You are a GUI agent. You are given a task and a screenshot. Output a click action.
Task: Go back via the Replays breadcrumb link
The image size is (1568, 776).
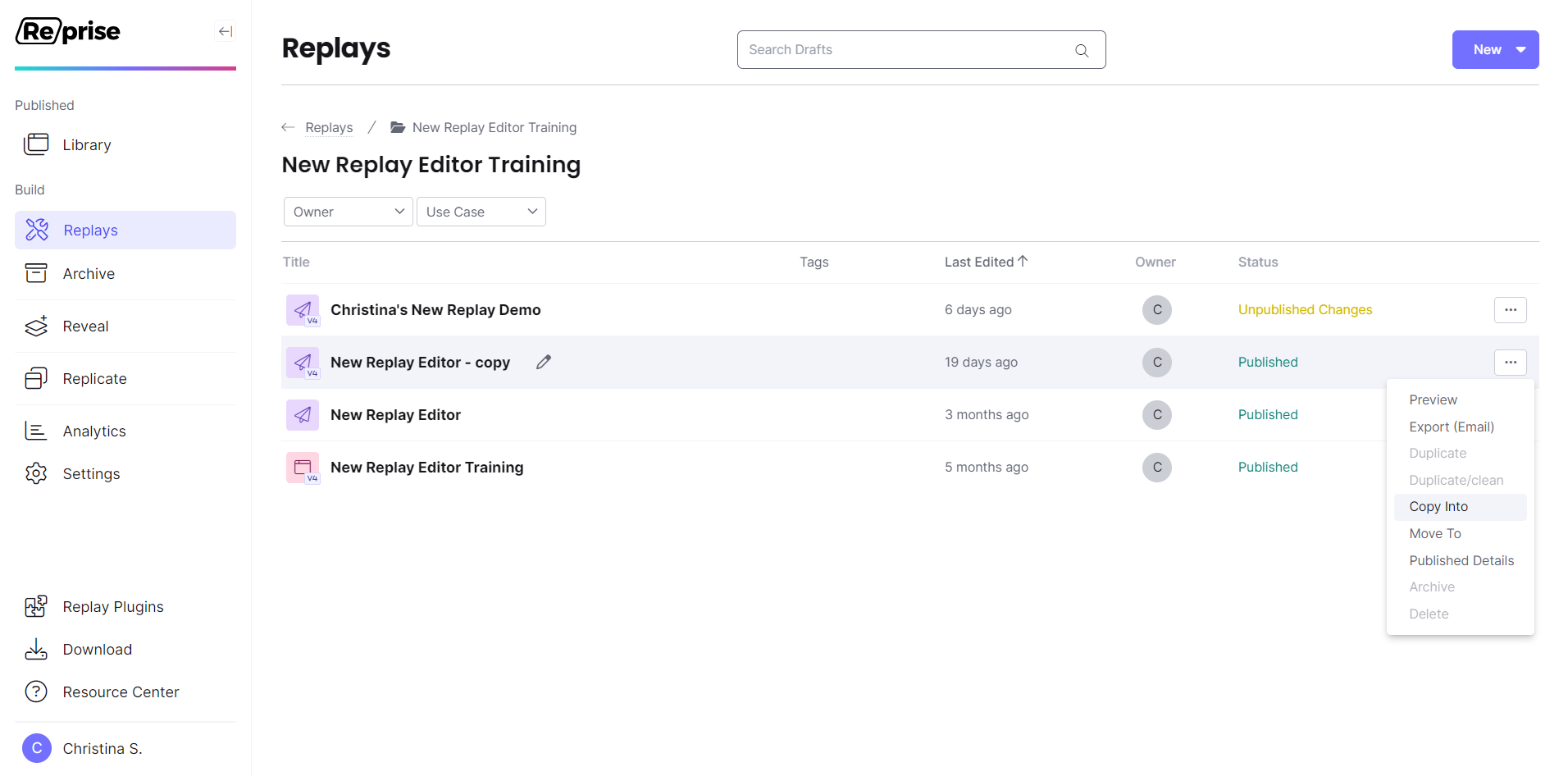[x=329, y=127]
